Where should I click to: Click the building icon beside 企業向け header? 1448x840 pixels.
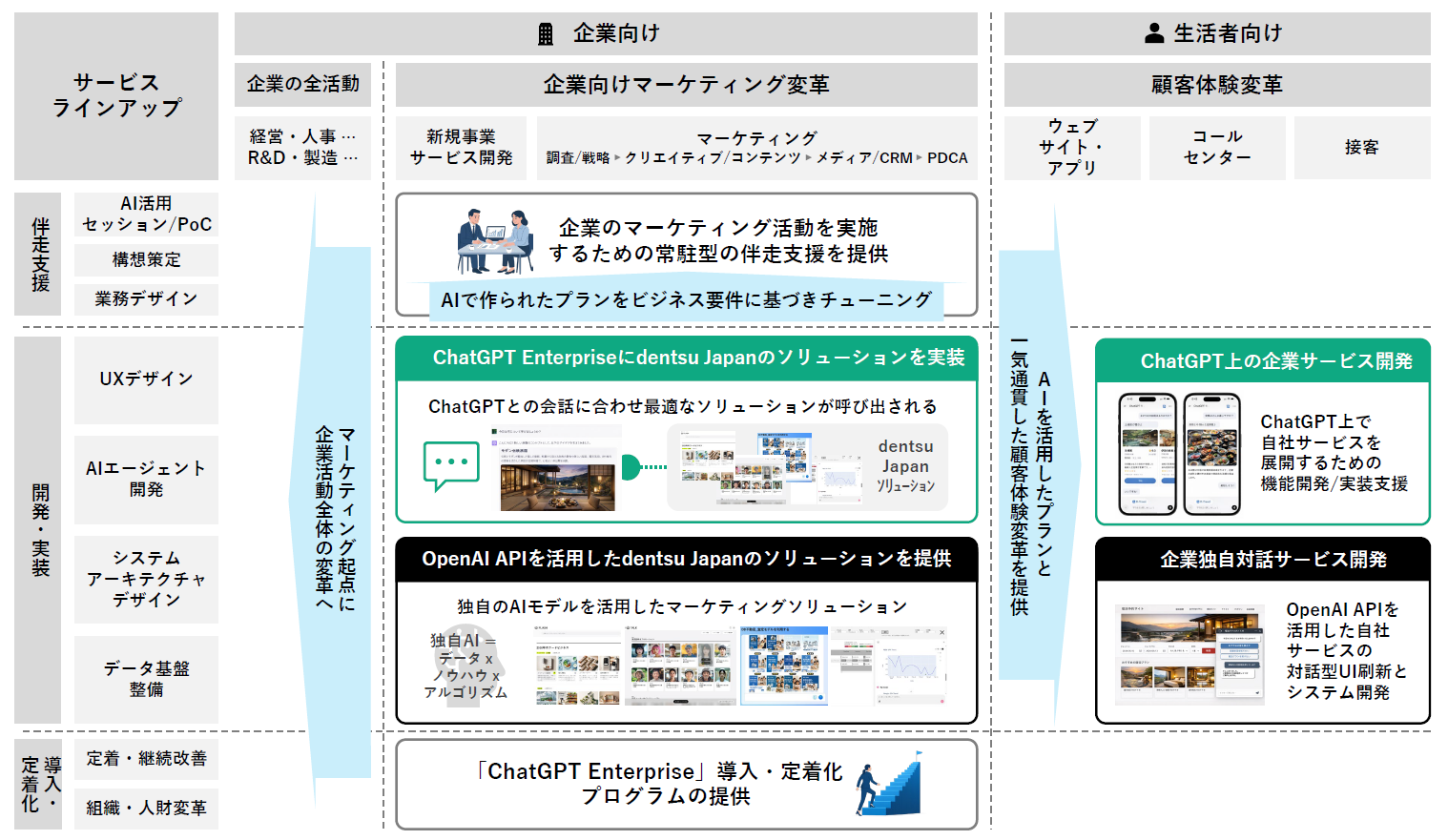coord(547,33)
